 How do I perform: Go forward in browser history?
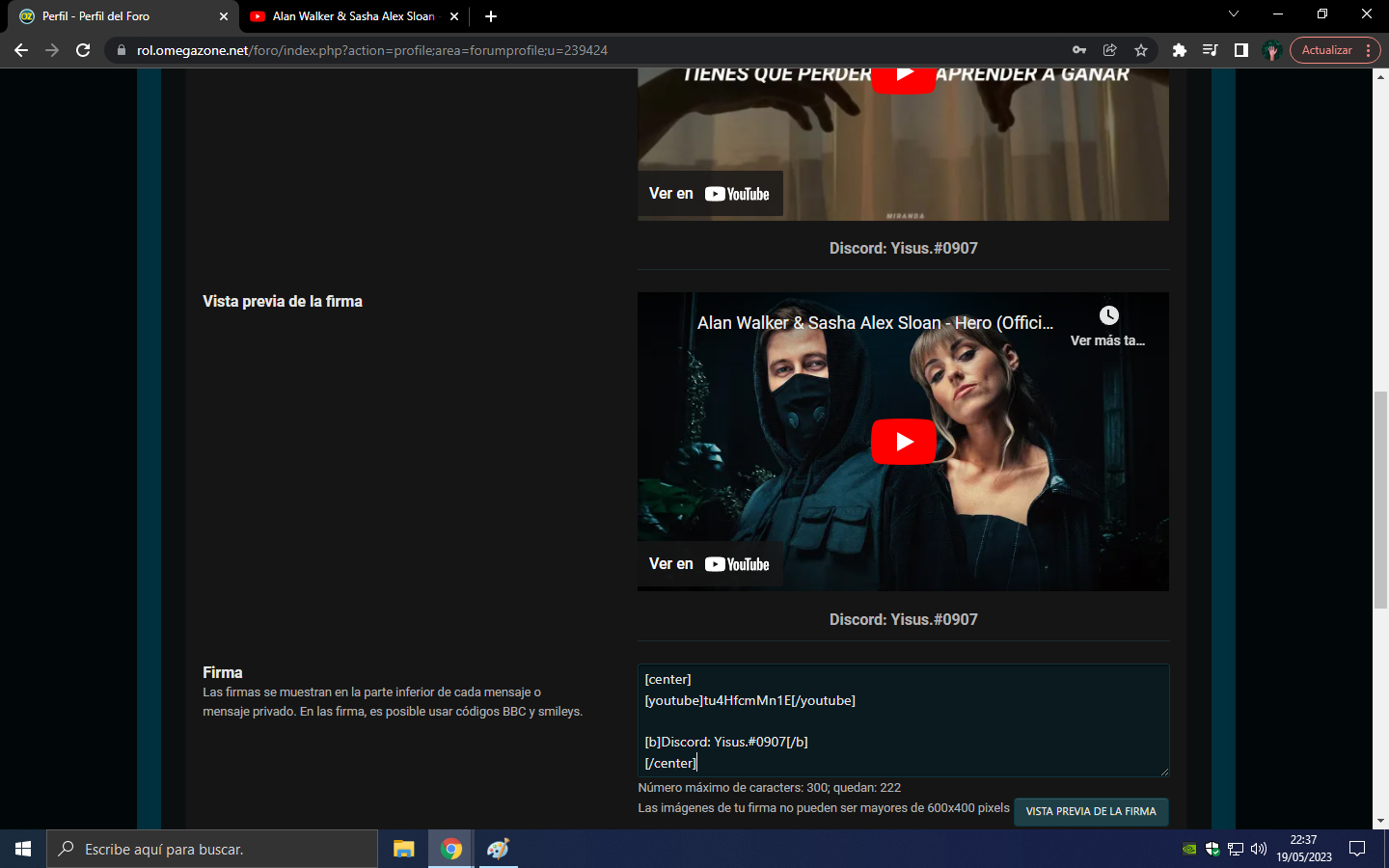[x=52, y=50]
